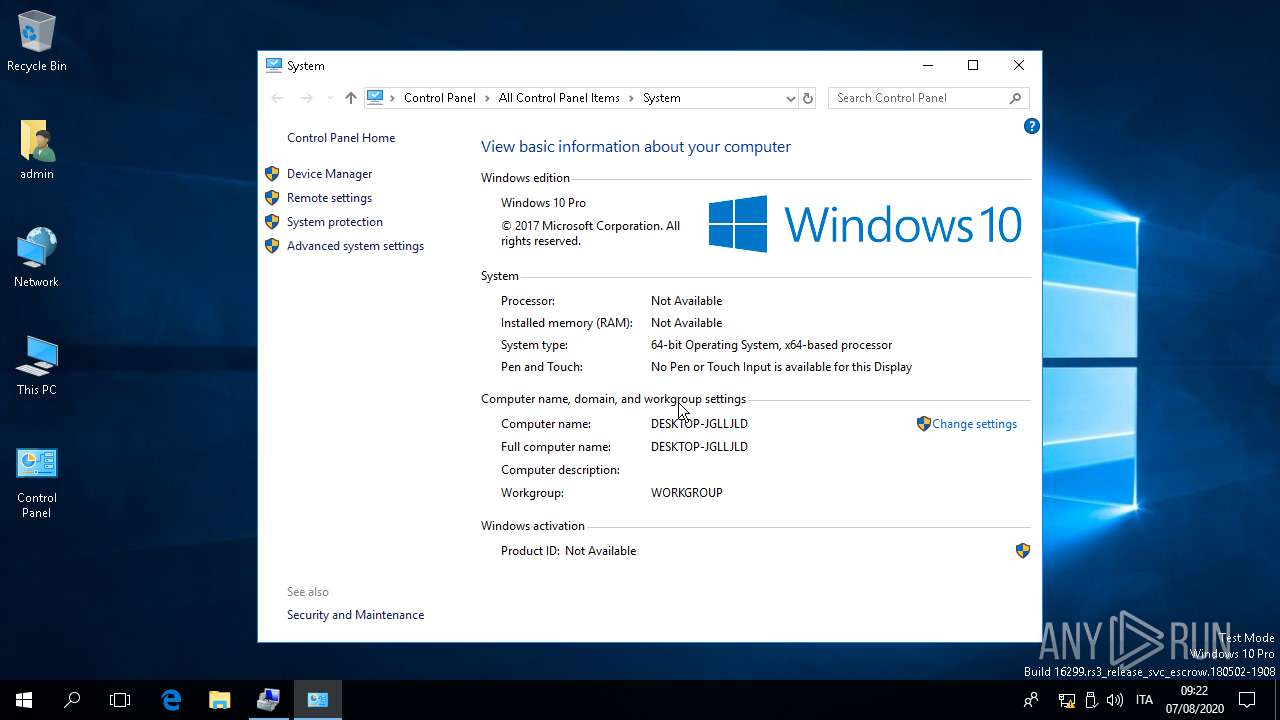Open File Explorer from taskbar

click(219, 700)
